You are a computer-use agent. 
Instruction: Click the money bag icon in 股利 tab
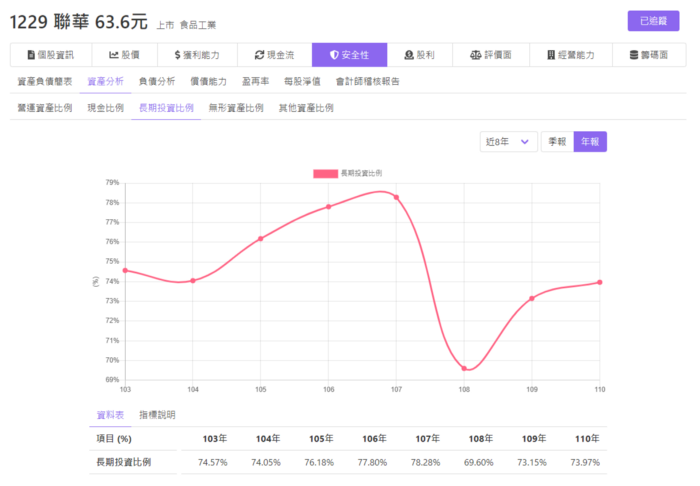(409, 55)
